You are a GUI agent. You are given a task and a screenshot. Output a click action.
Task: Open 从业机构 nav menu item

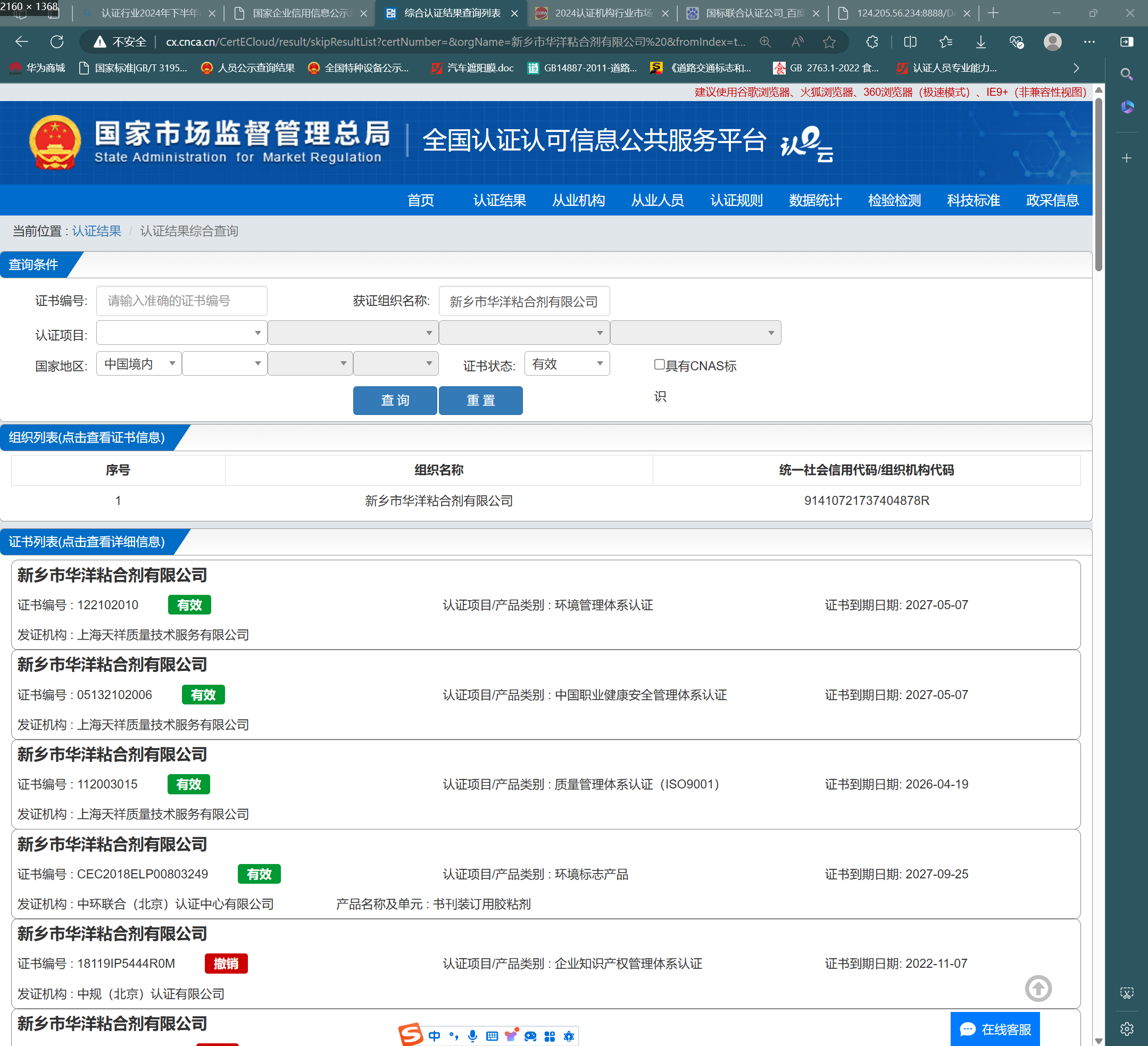(x=579, y=201)
